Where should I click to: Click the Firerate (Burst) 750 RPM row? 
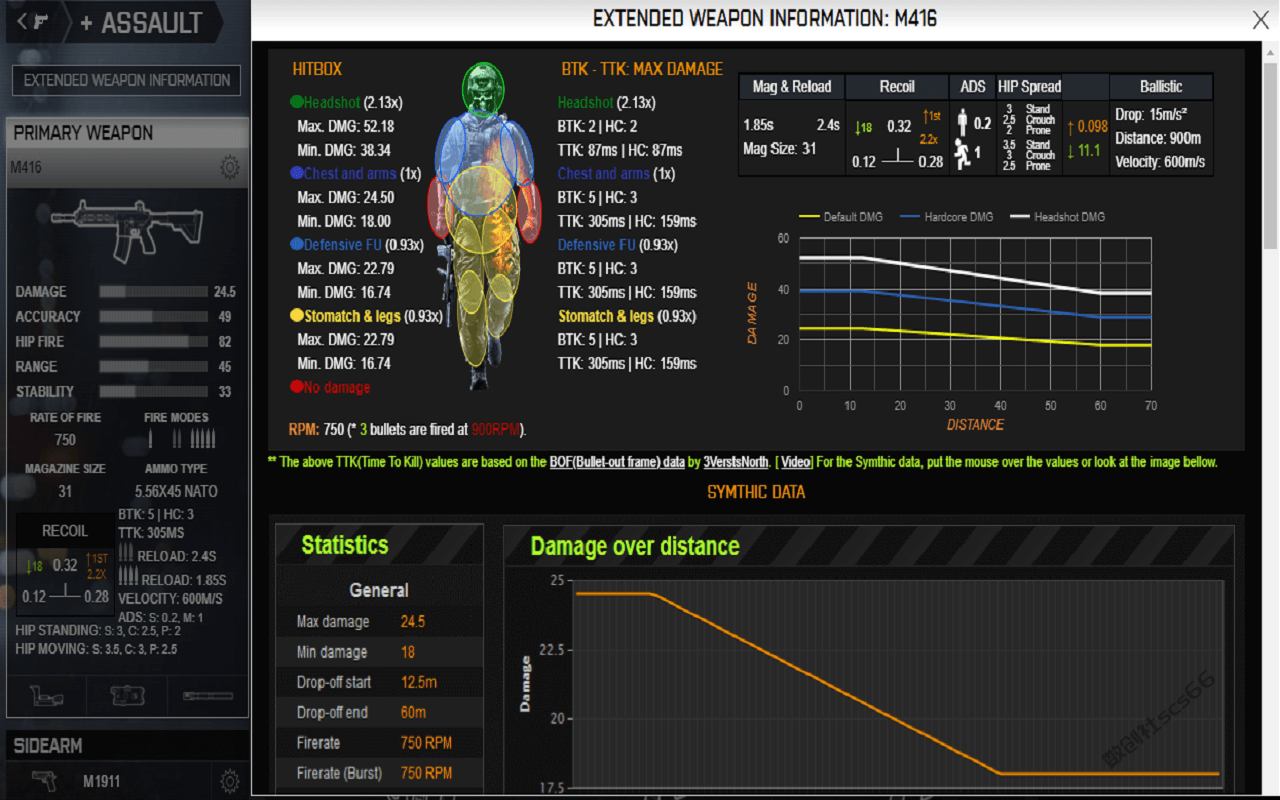coord(380,773)
